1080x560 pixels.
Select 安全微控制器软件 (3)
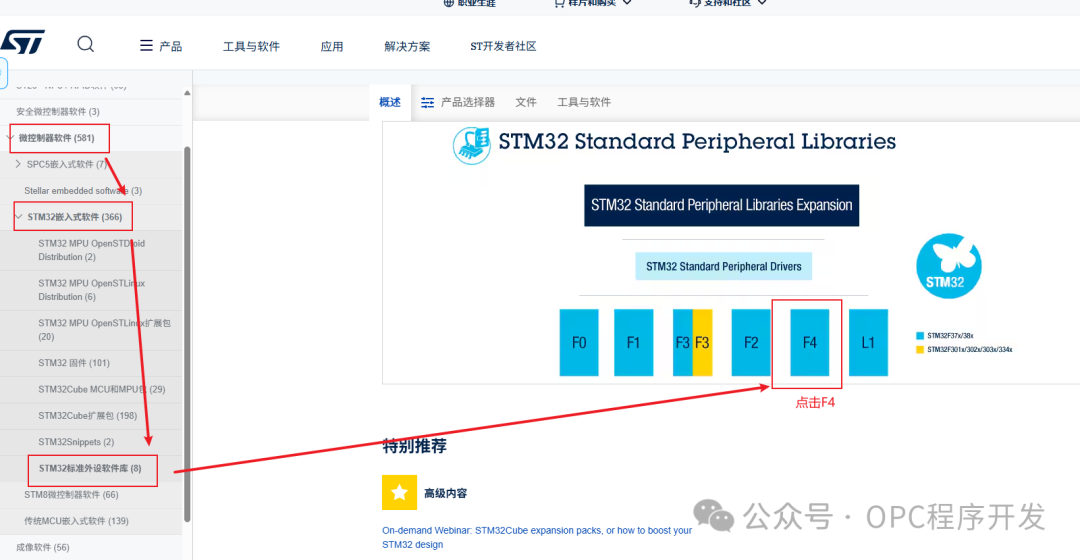(58, 112)
